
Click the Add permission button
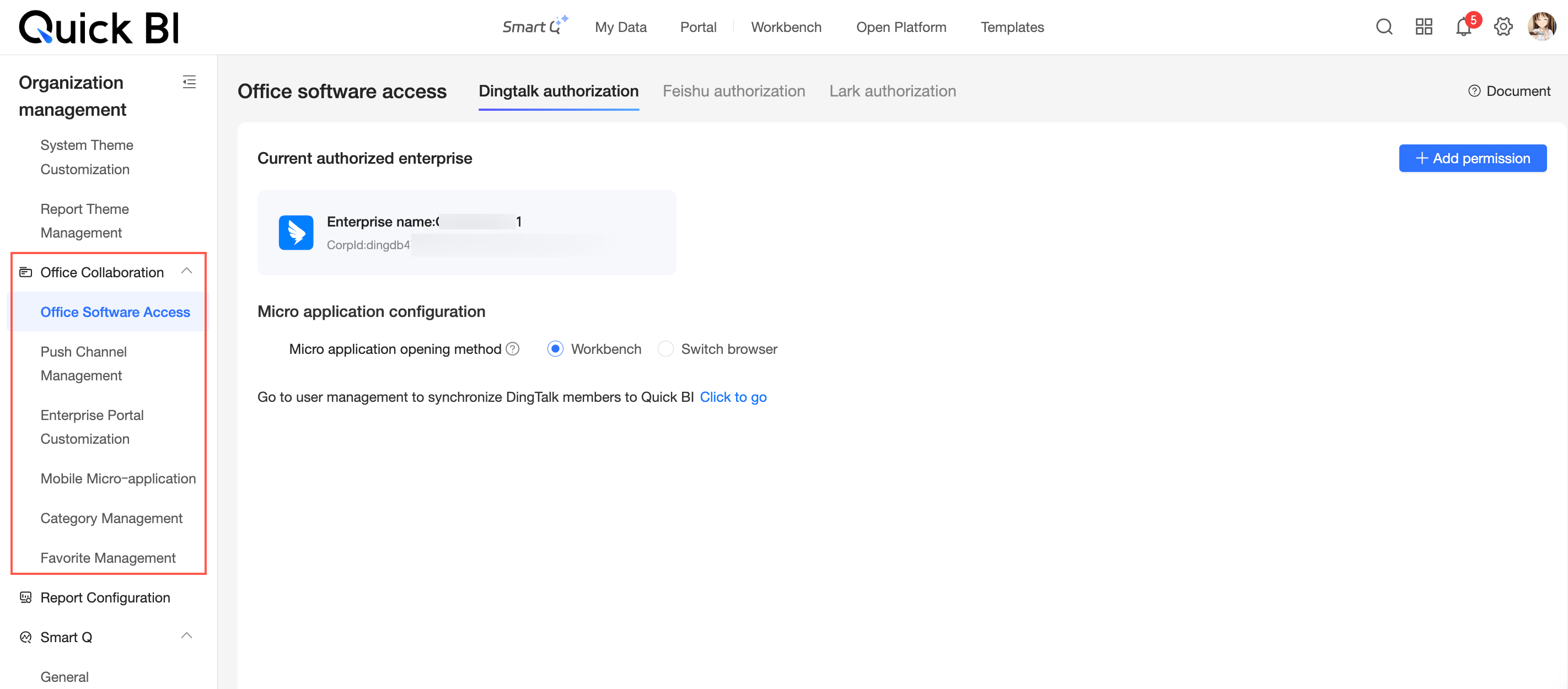tap(1472, 158)
